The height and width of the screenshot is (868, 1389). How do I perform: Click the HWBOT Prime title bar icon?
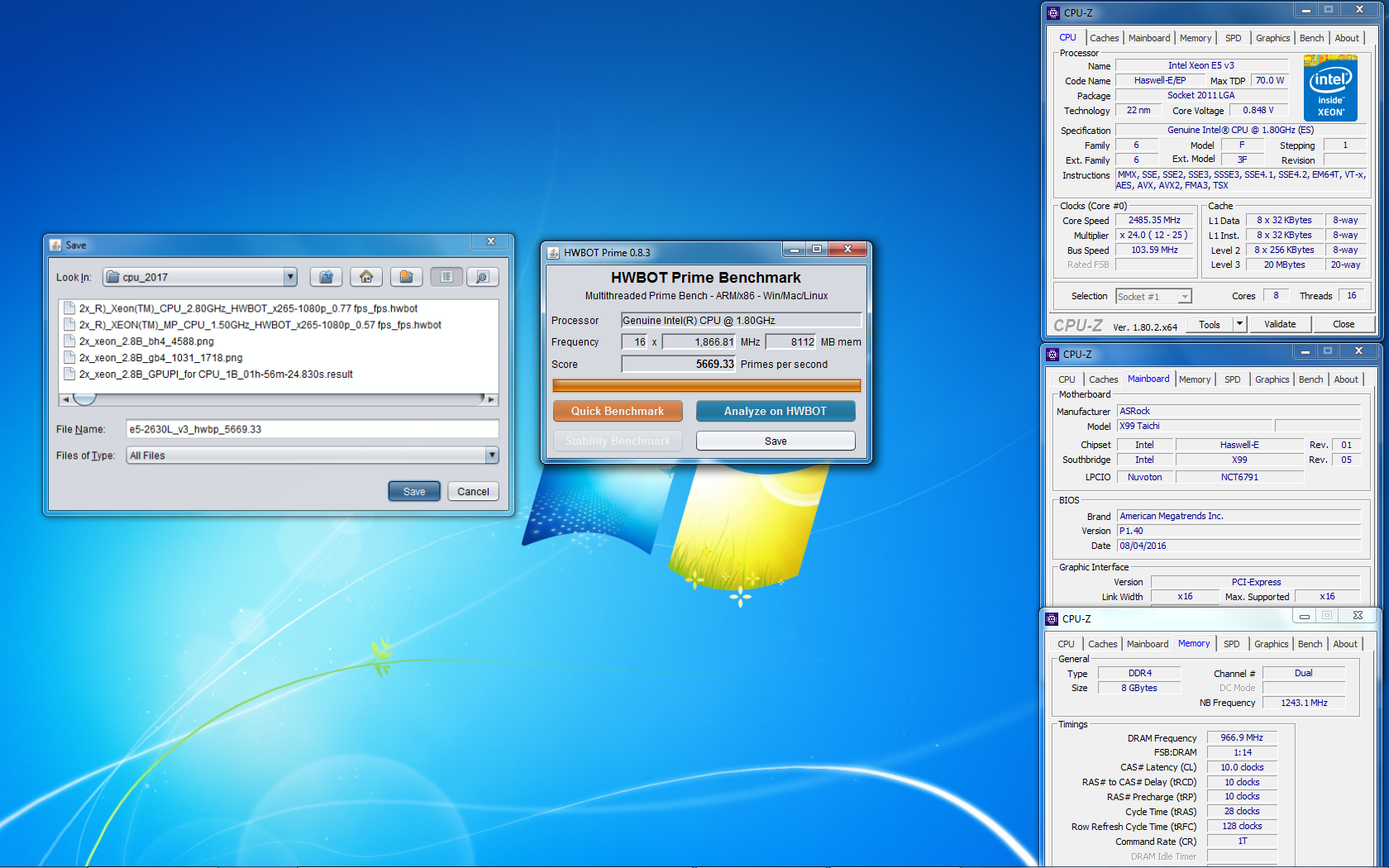pyautogui.click(x=553, y=253)
